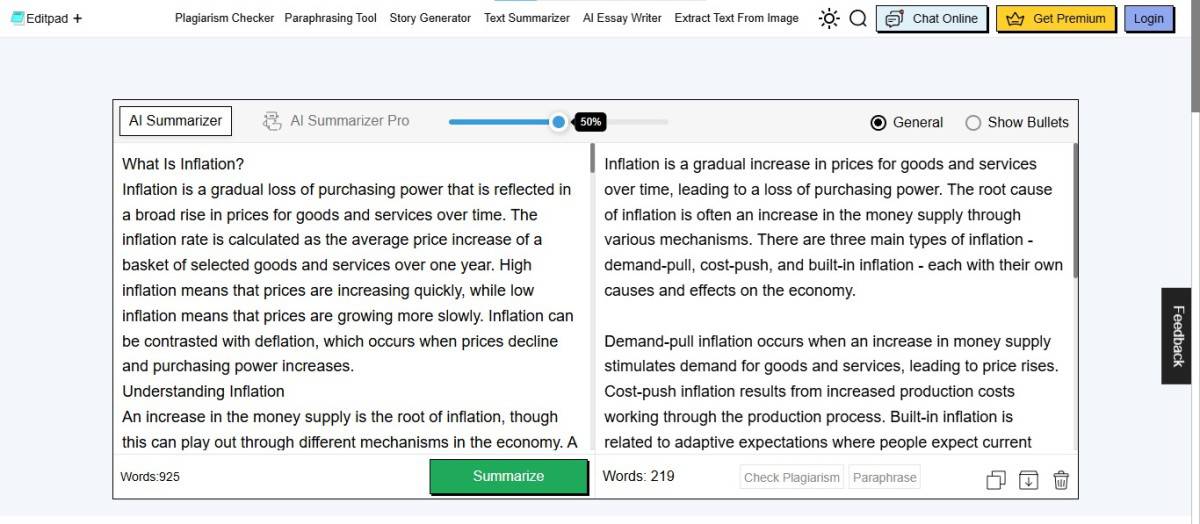Delete output with the trash icon
1200x524 pixels.
coord(1061,480)
